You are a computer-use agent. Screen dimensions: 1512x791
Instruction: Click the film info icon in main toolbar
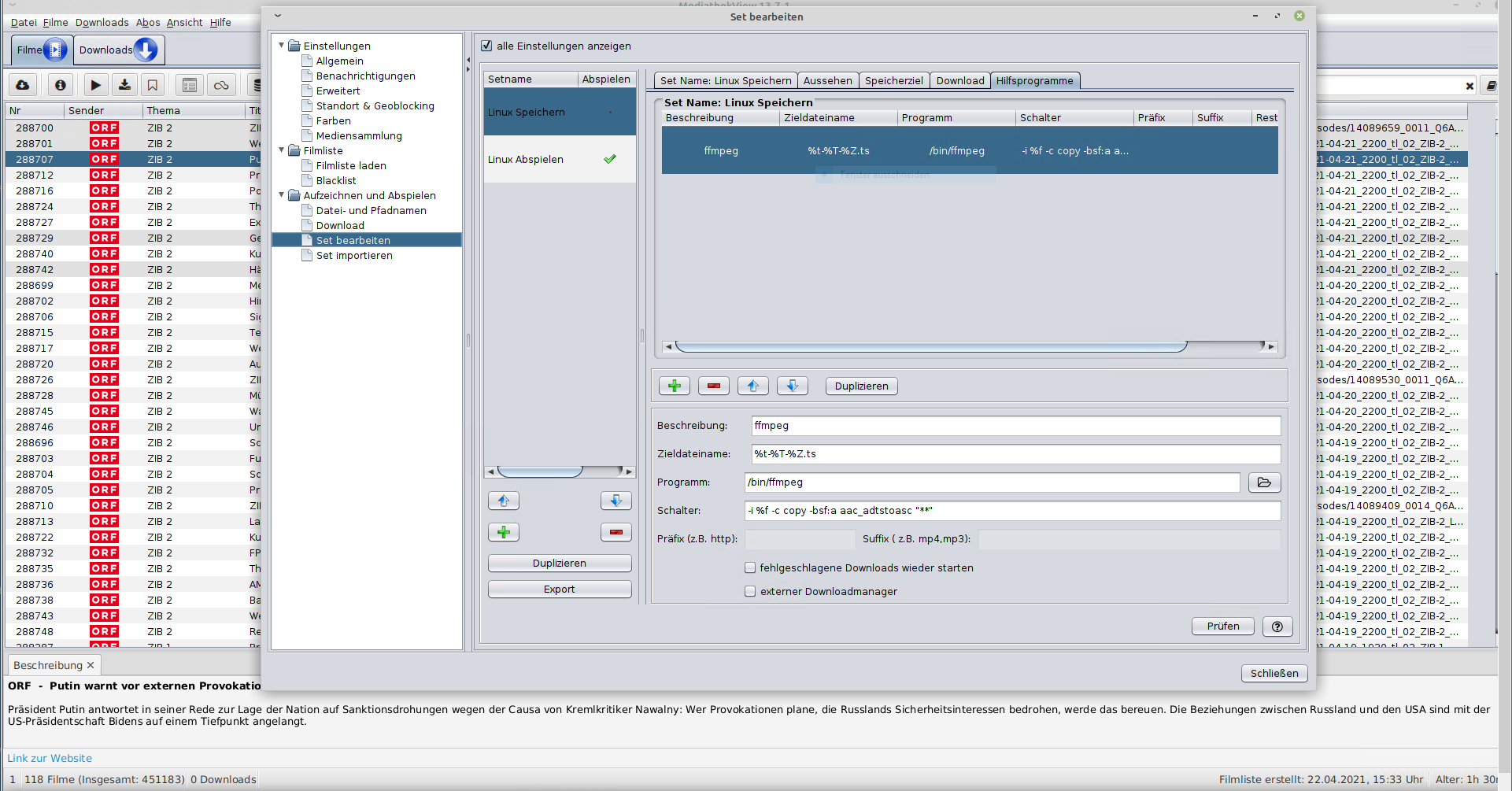tap(60, 85)
